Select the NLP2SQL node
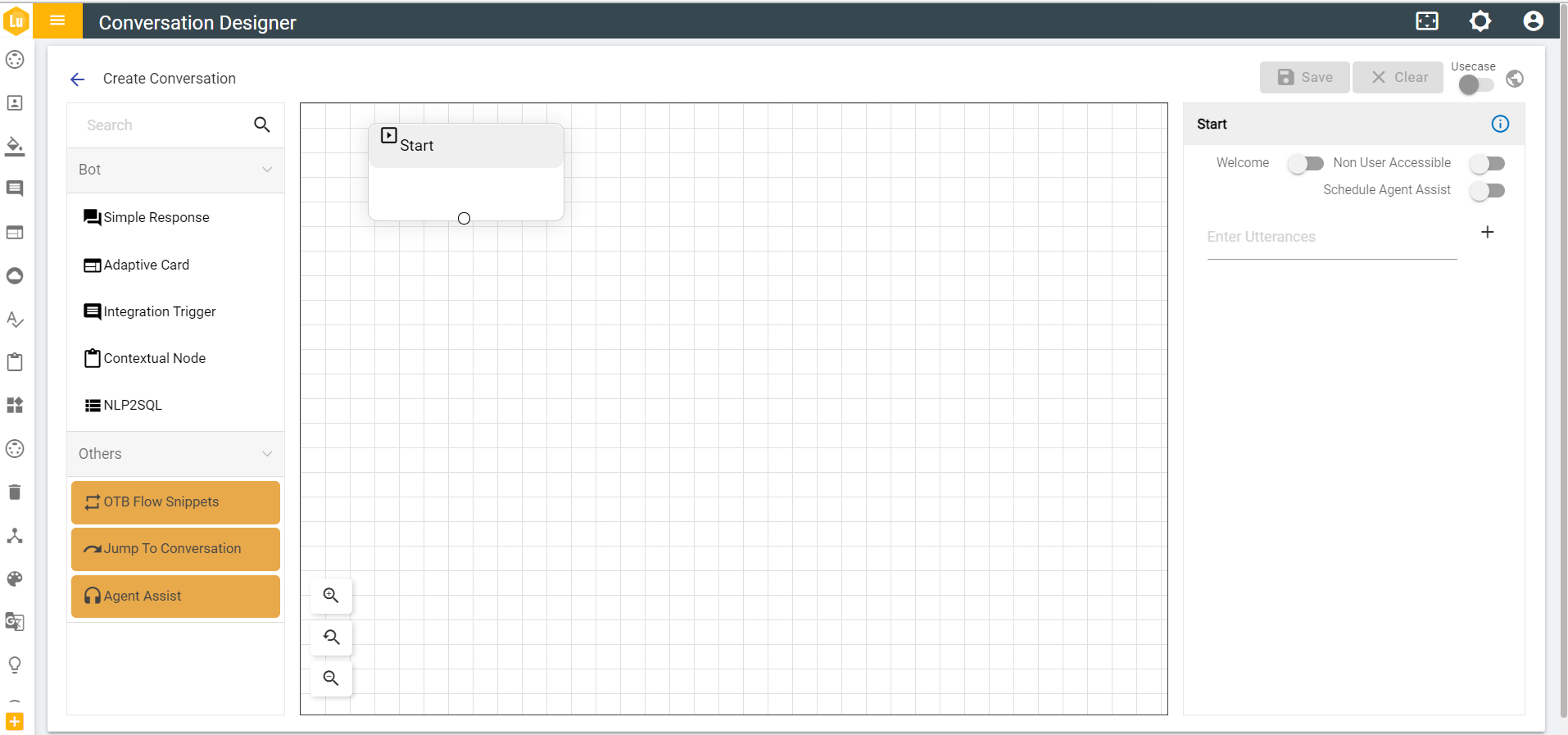 tap(124, 405)
